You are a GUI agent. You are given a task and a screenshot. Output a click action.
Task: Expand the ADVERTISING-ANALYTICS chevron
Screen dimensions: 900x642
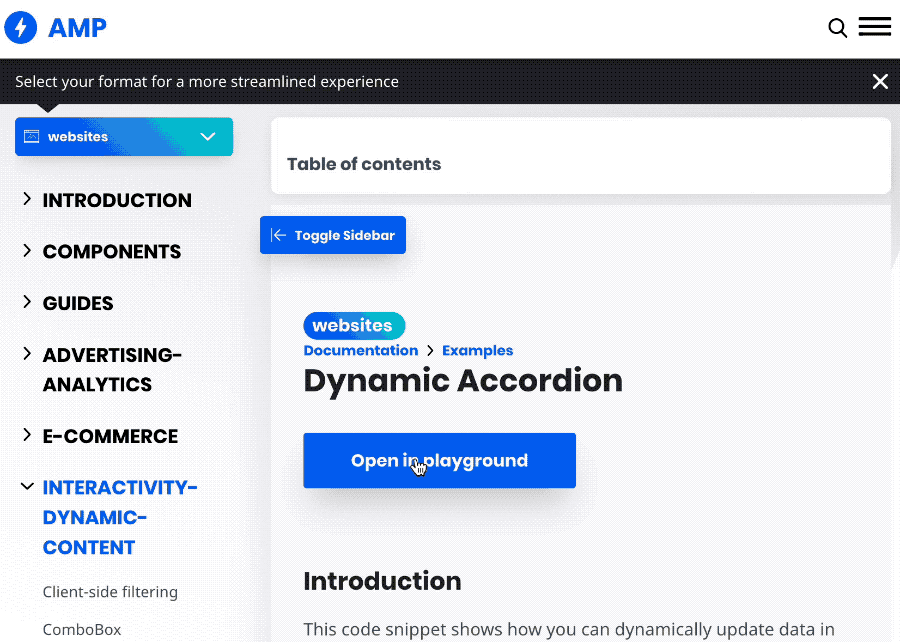27,353
